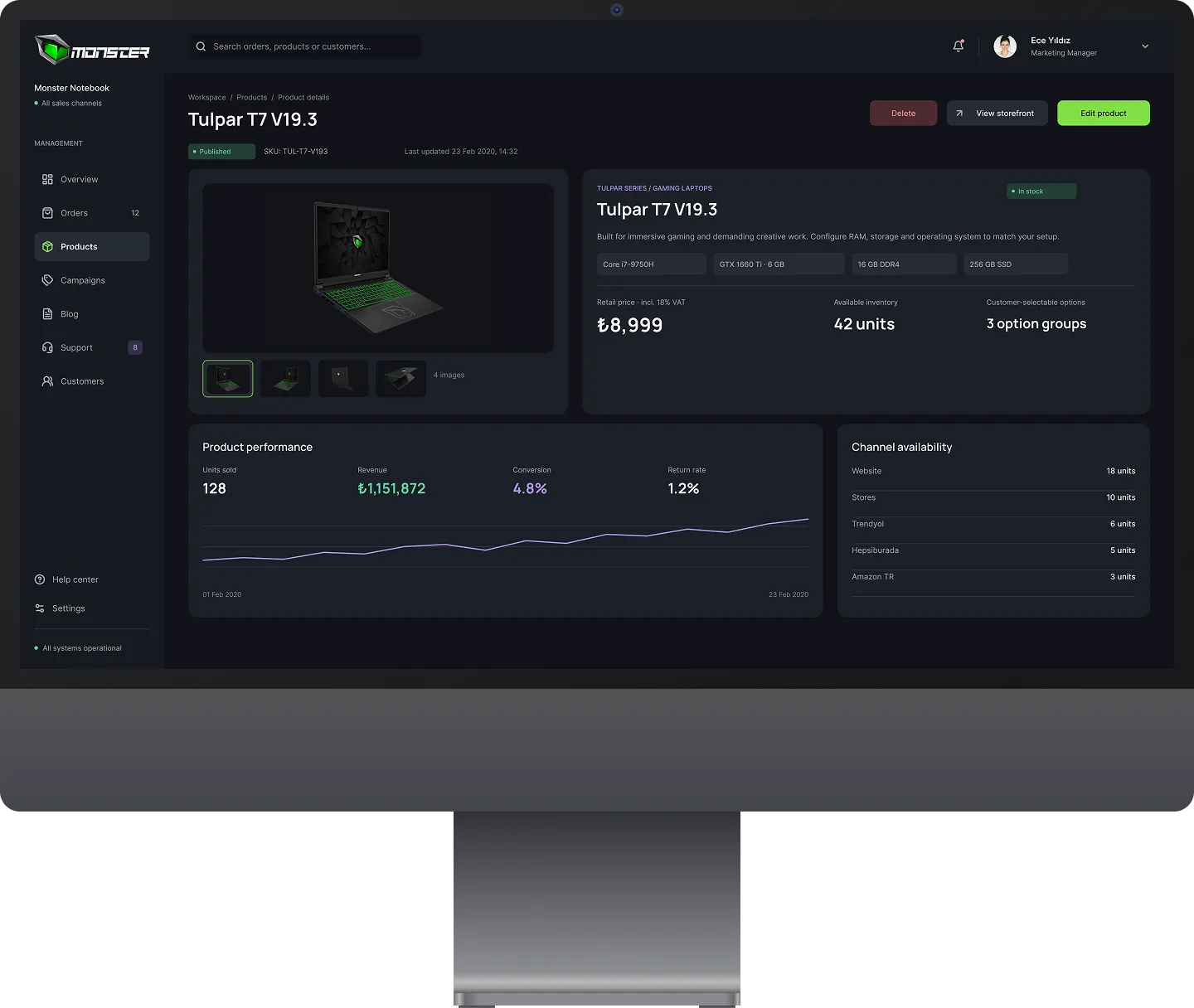This screenshot has width=1194, height=1008.
Task: Go to Workspace breadcrumb
Action: tap(206, 97)
